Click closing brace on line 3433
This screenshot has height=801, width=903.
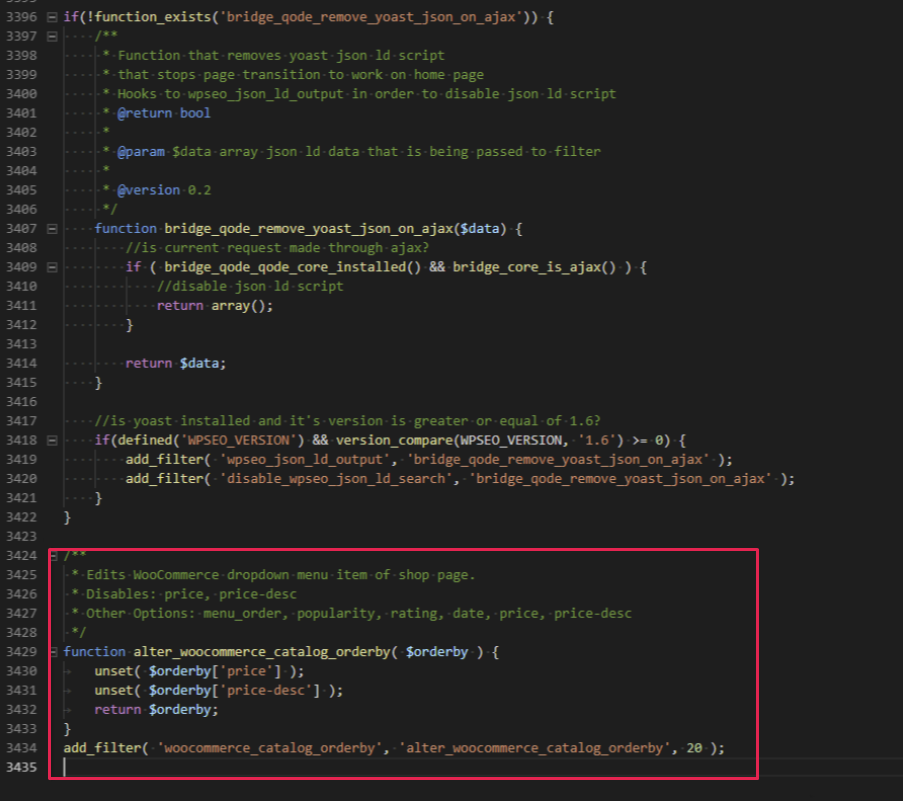tap(67, 729)
